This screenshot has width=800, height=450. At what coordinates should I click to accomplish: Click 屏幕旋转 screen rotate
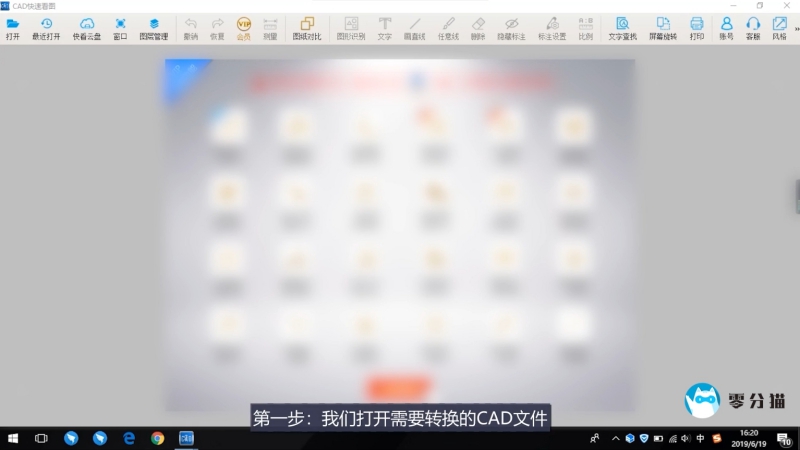pyautogui.click(x=663, y=29)
